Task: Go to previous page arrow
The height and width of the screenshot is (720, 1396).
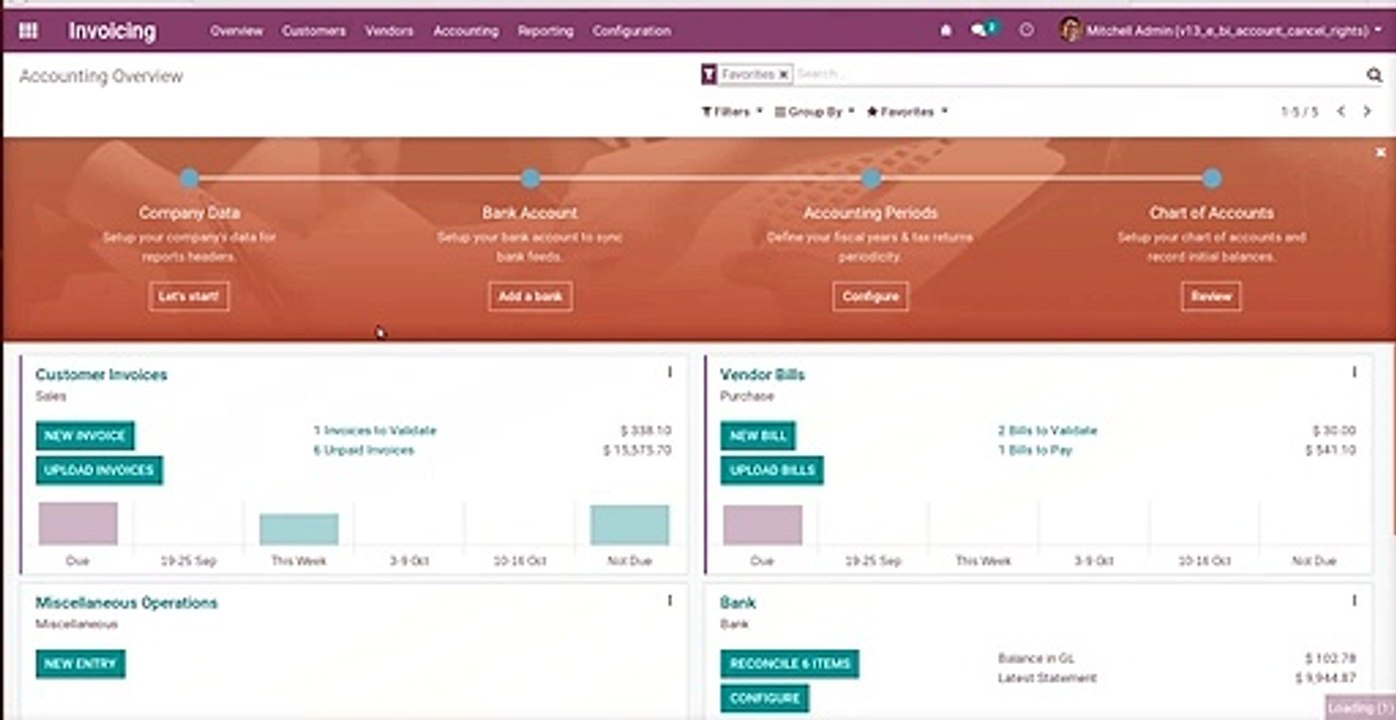Action: click(1341, 112)
